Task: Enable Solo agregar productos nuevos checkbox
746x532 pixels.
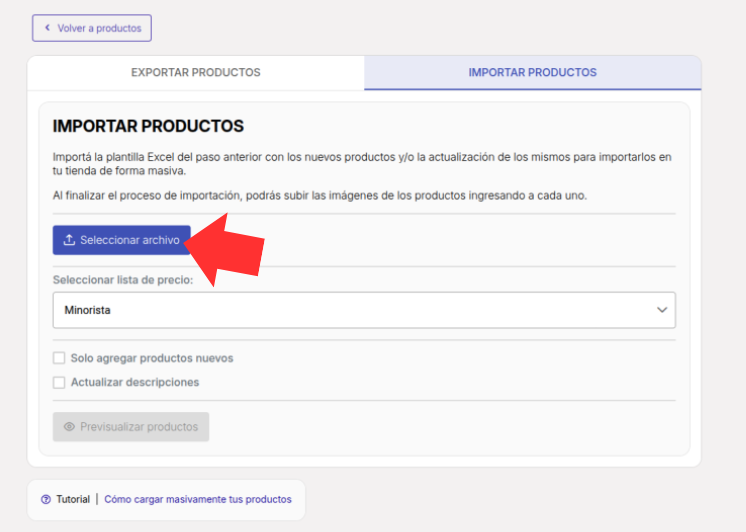Action: pyautogui.click(x=59, y=358)
